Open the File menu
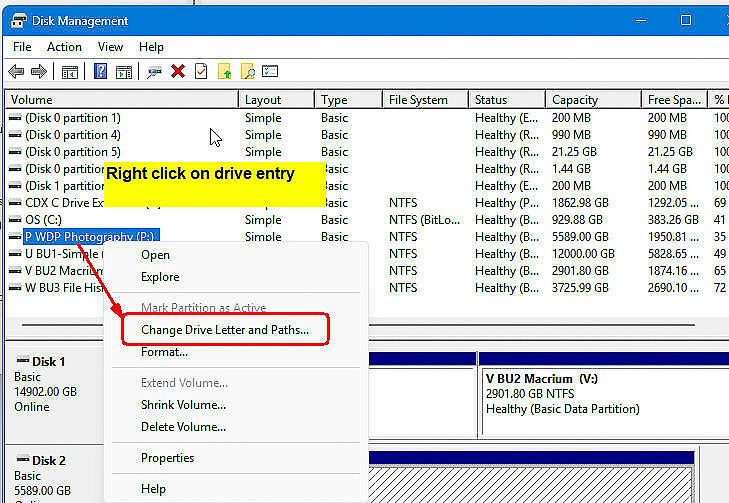Viewport: 729px width, 503px height. tap(22, 47)
